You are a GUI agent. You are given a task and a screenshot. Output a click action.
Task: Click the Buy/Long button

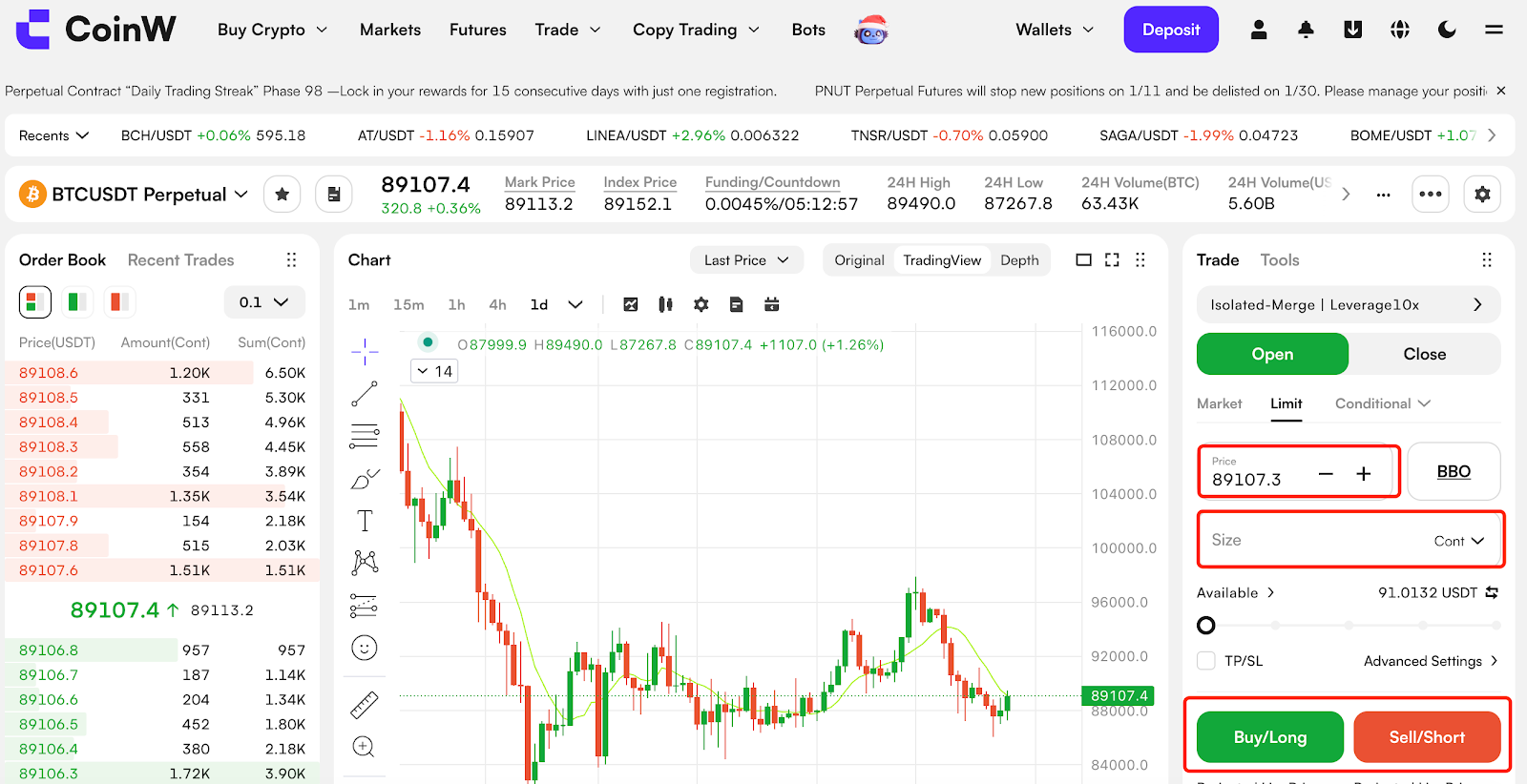1269,737
